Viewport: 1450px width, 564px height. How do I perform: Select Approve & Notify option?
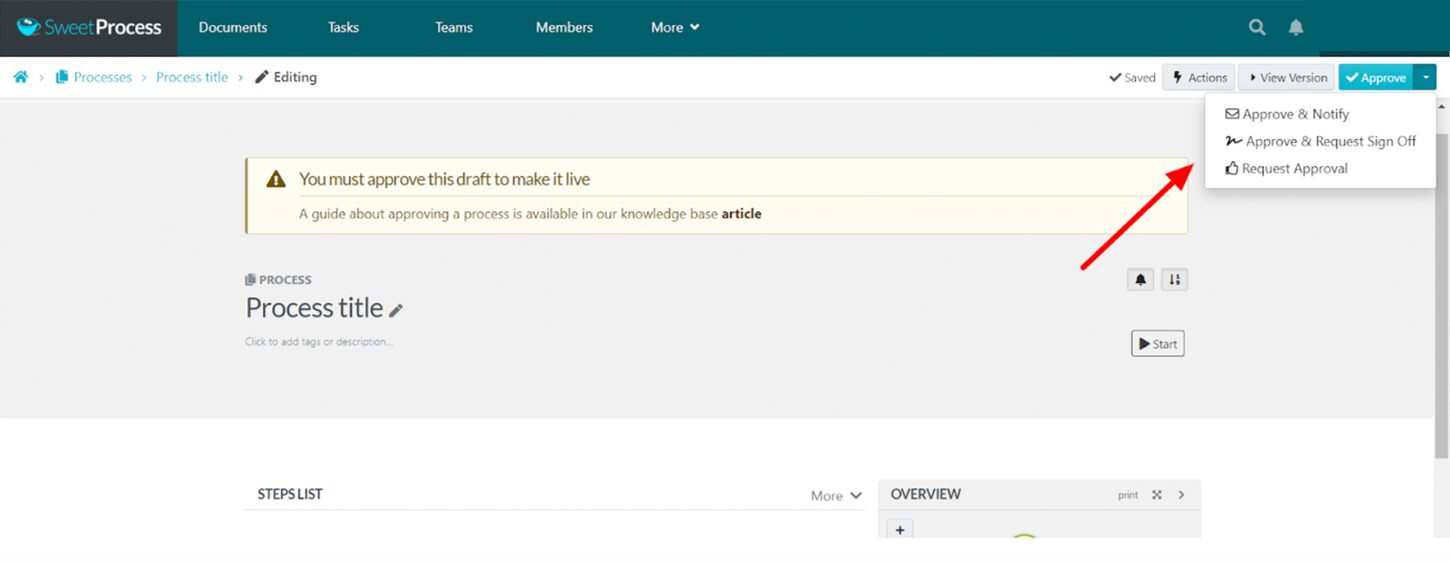tap(1287, 114)
